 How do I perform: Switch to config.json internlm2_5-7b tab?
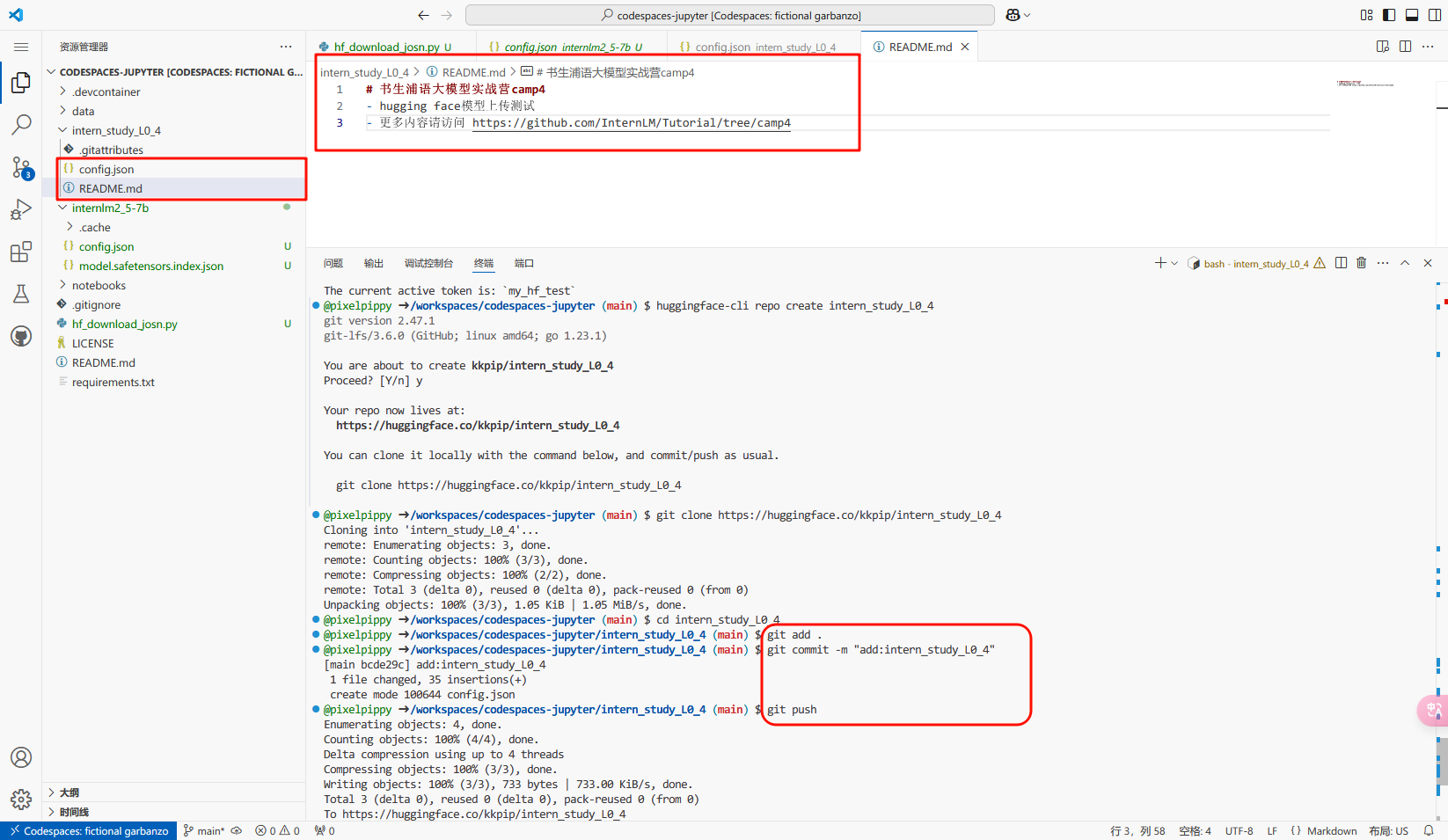[x=573, y=47]
